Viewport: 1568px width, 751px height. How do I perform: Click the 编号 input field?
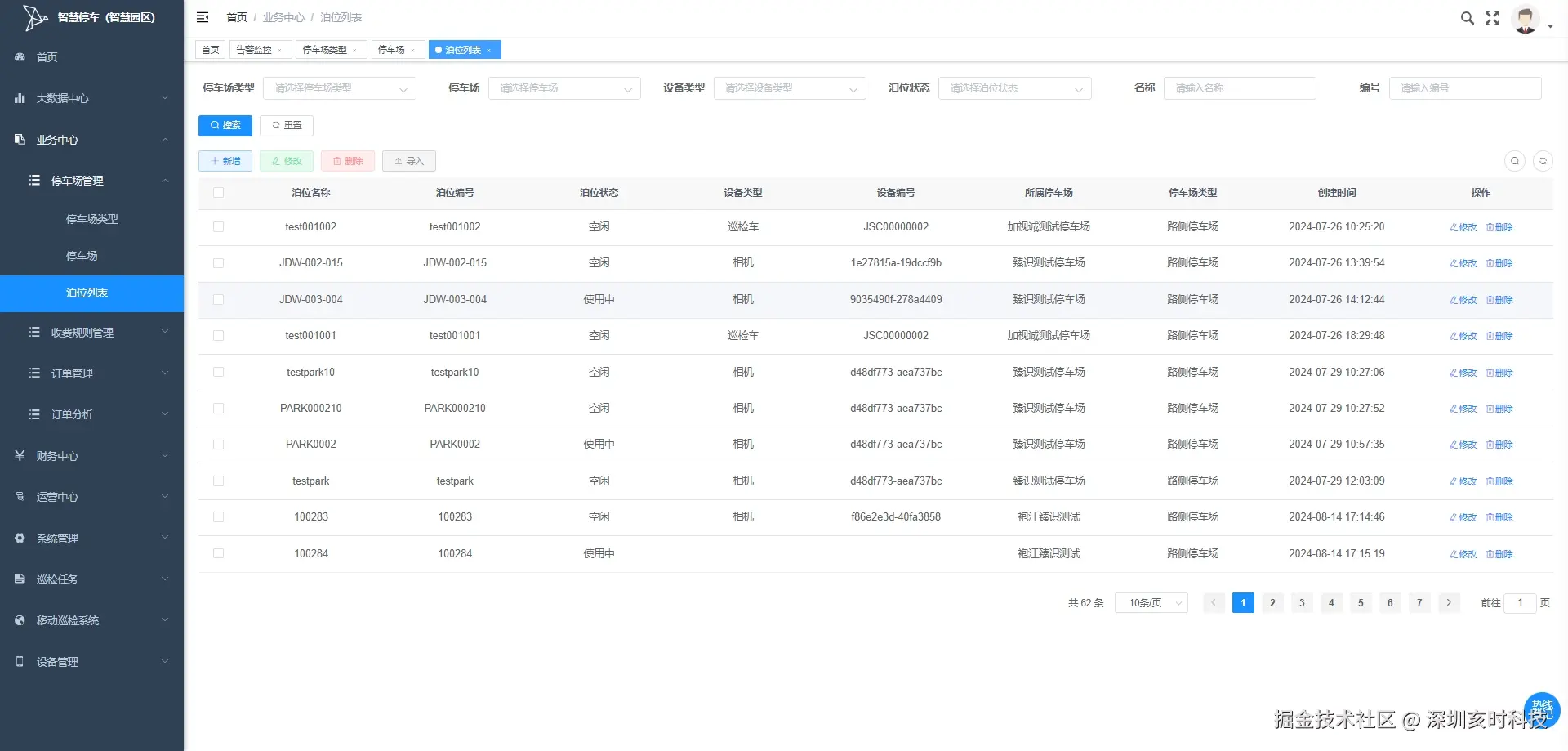(x=1465, y=88)
